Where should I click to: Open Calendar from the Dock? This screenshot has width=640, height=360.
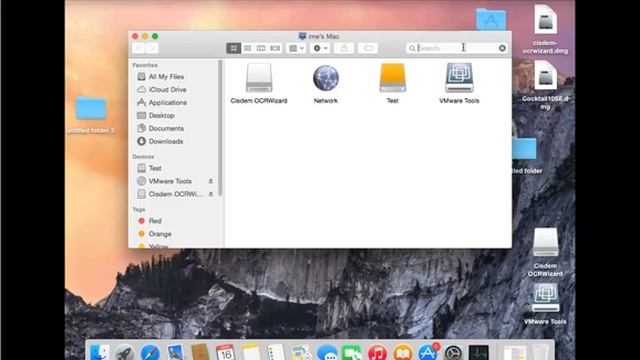tap(225, 352)
